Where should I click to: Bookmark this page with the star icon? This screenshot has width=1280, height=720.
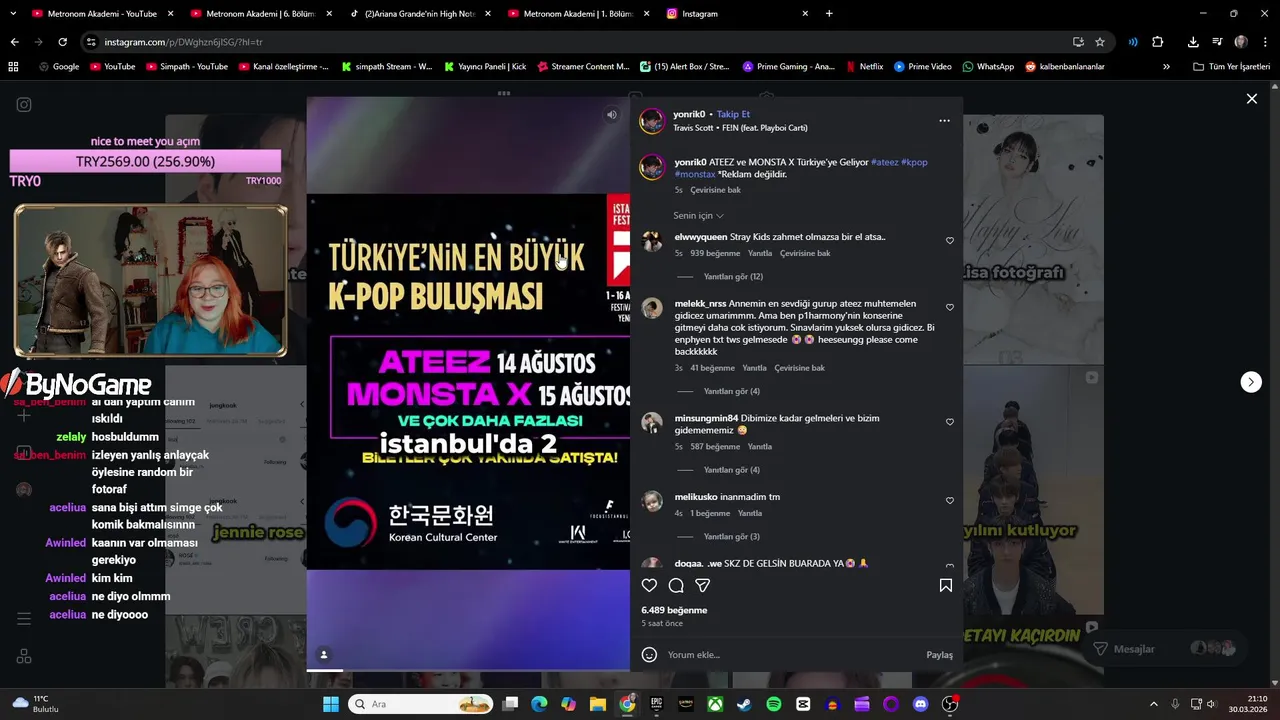(x=1100, y=42)
